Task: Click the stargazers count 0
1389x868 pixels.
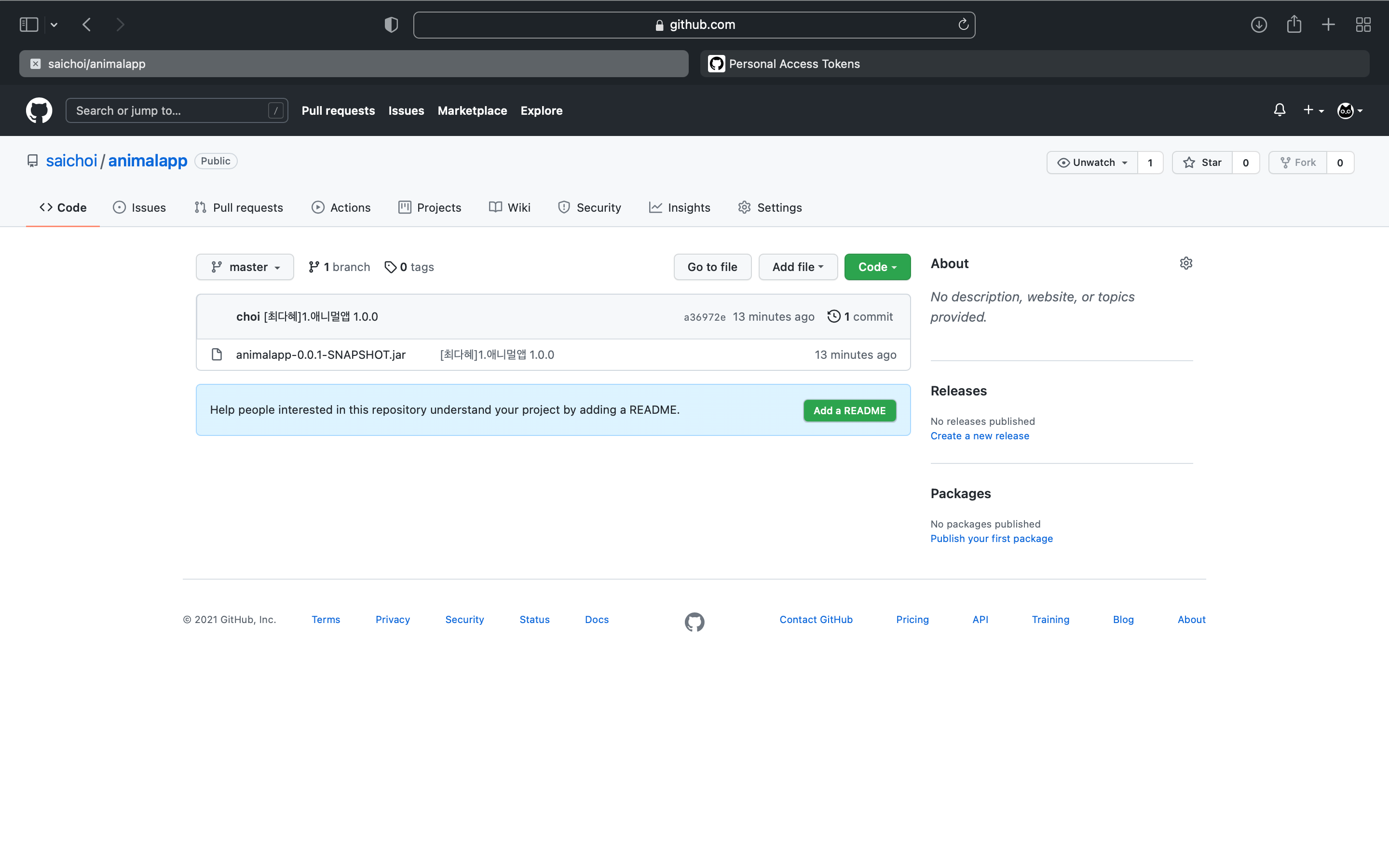Action: click(1245, 163)
